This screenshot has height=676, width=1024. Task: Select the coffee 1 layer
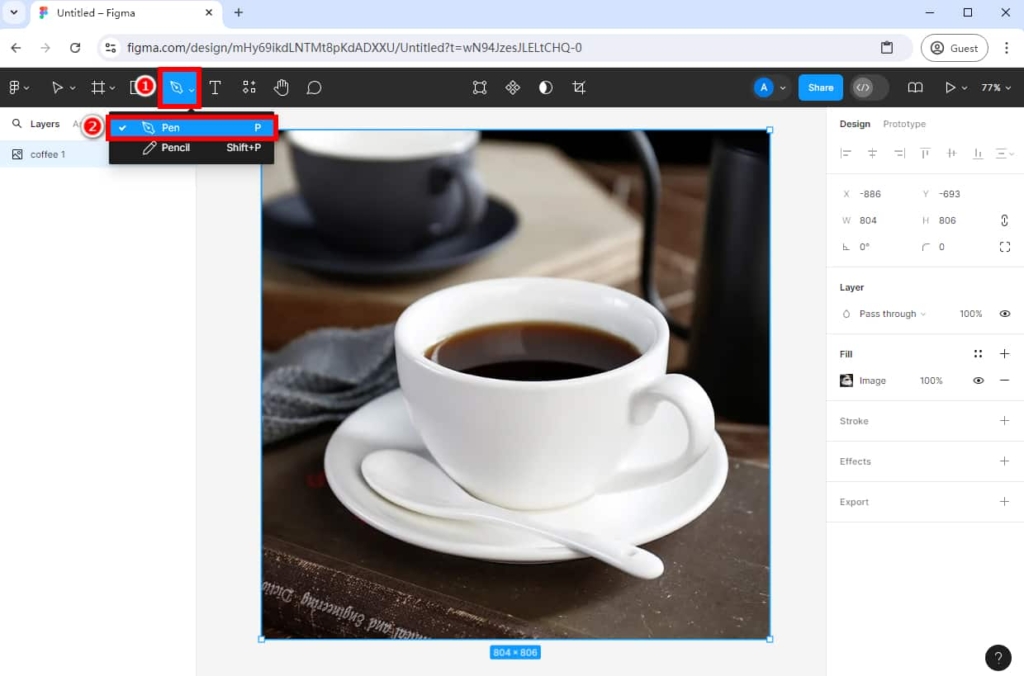coord(50,154)
